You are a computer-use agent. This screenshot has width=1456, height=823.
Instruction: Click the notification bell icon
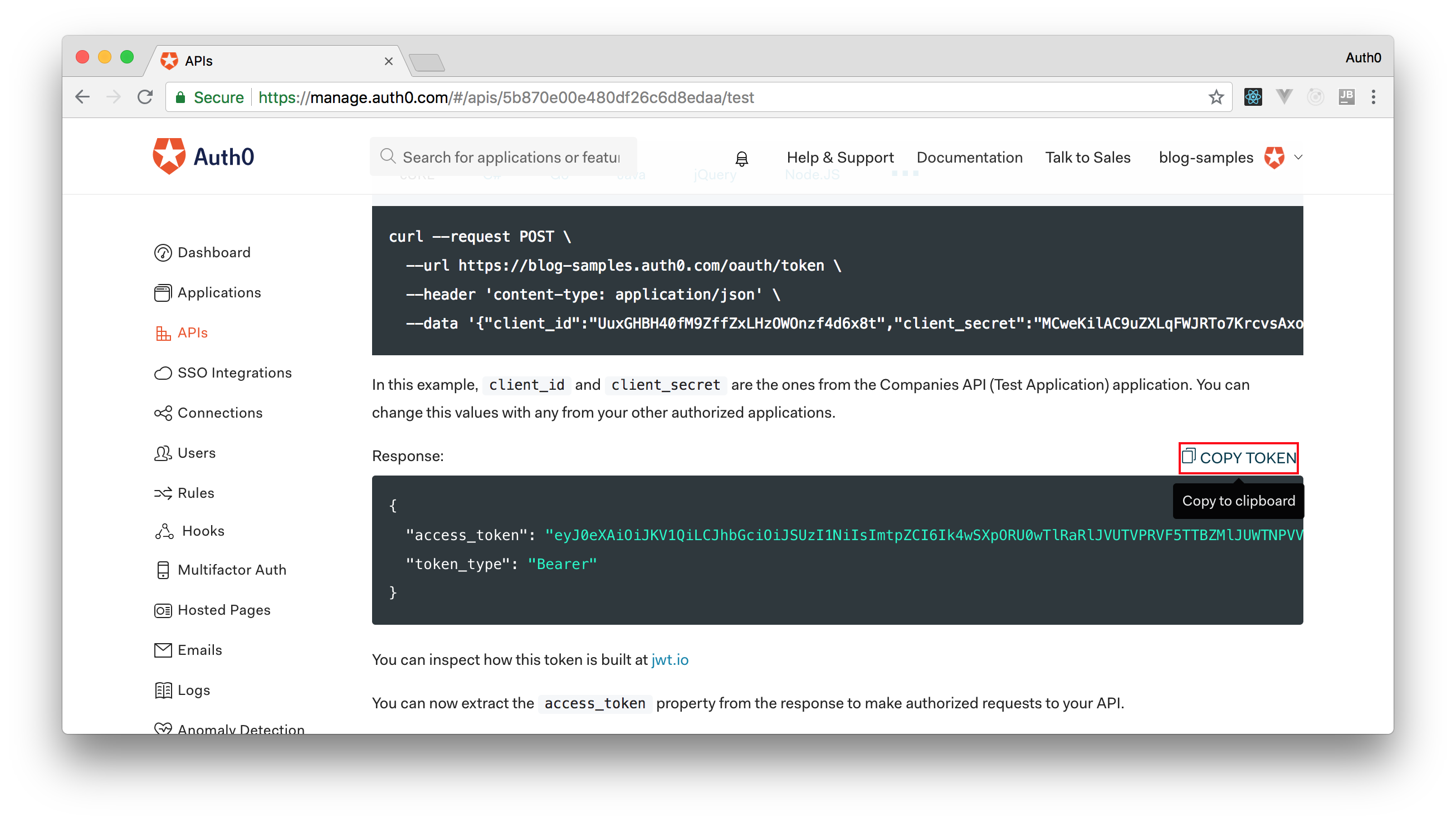tap(741, 158)
